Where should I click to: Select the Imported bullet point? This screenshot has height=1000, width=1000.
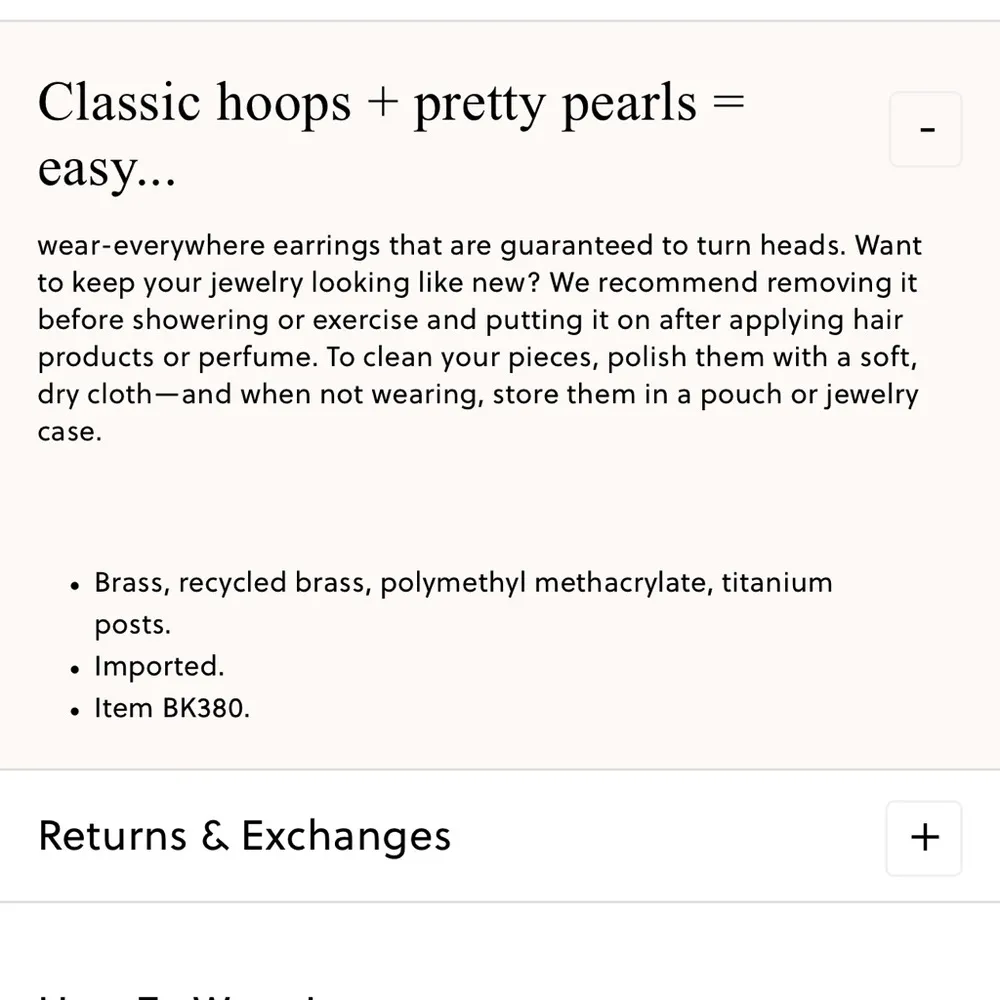[x=159, y=666]
